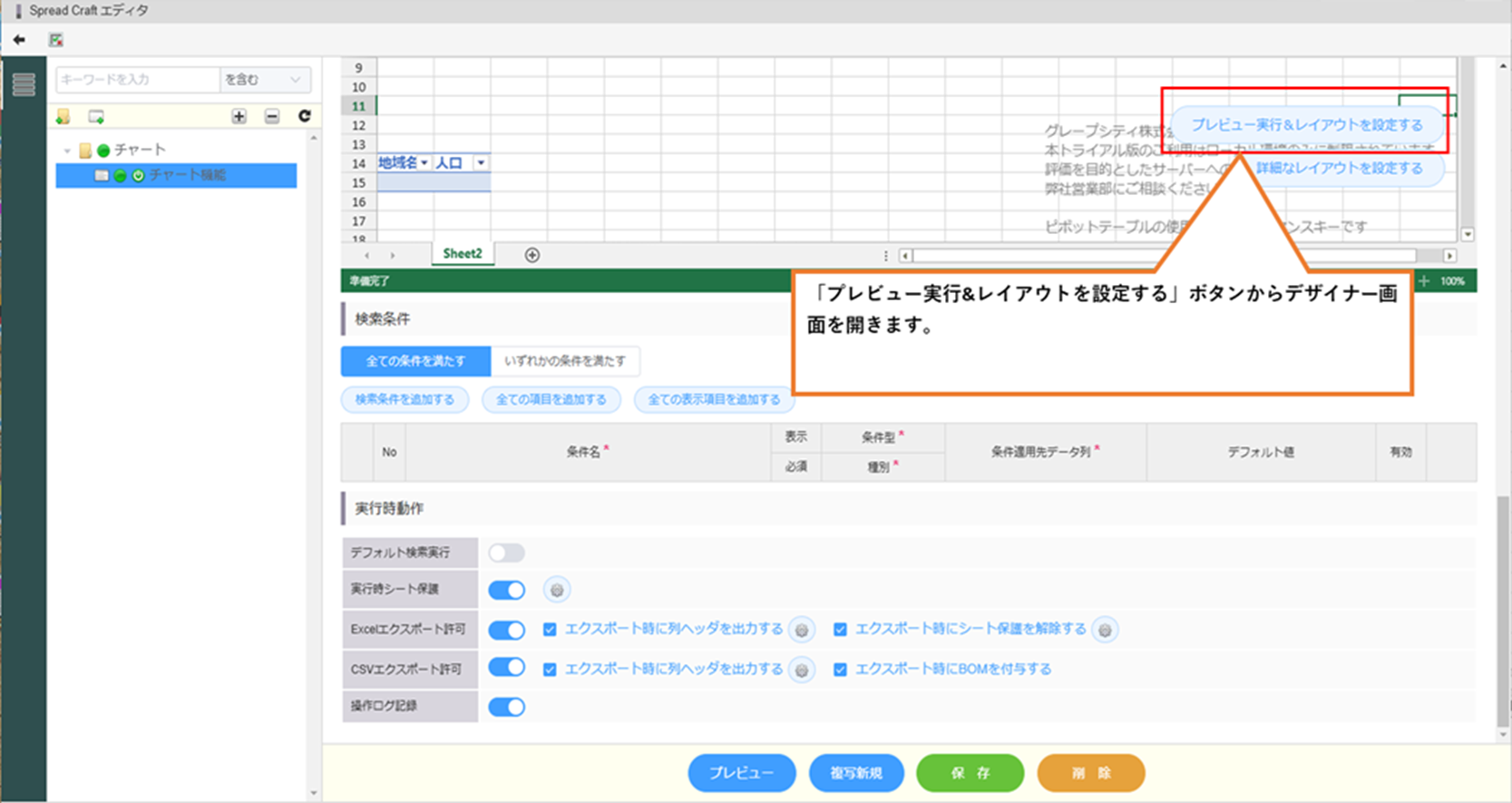Open the hamburger menu in the sidebar
This screenshot has height=803, width=1512.
tap(24, 84)
